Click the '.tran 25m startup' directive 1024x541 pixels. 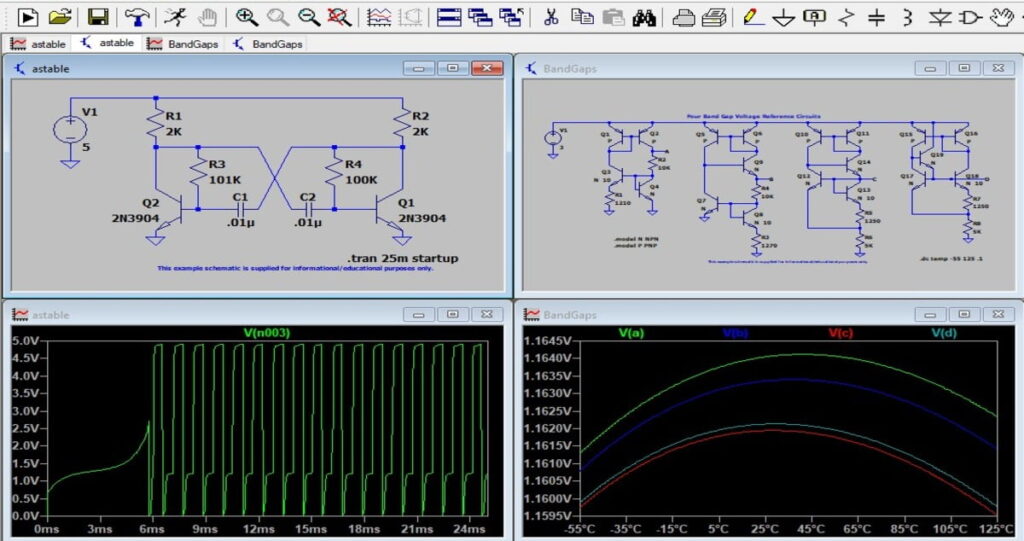[x=403, y=258]
